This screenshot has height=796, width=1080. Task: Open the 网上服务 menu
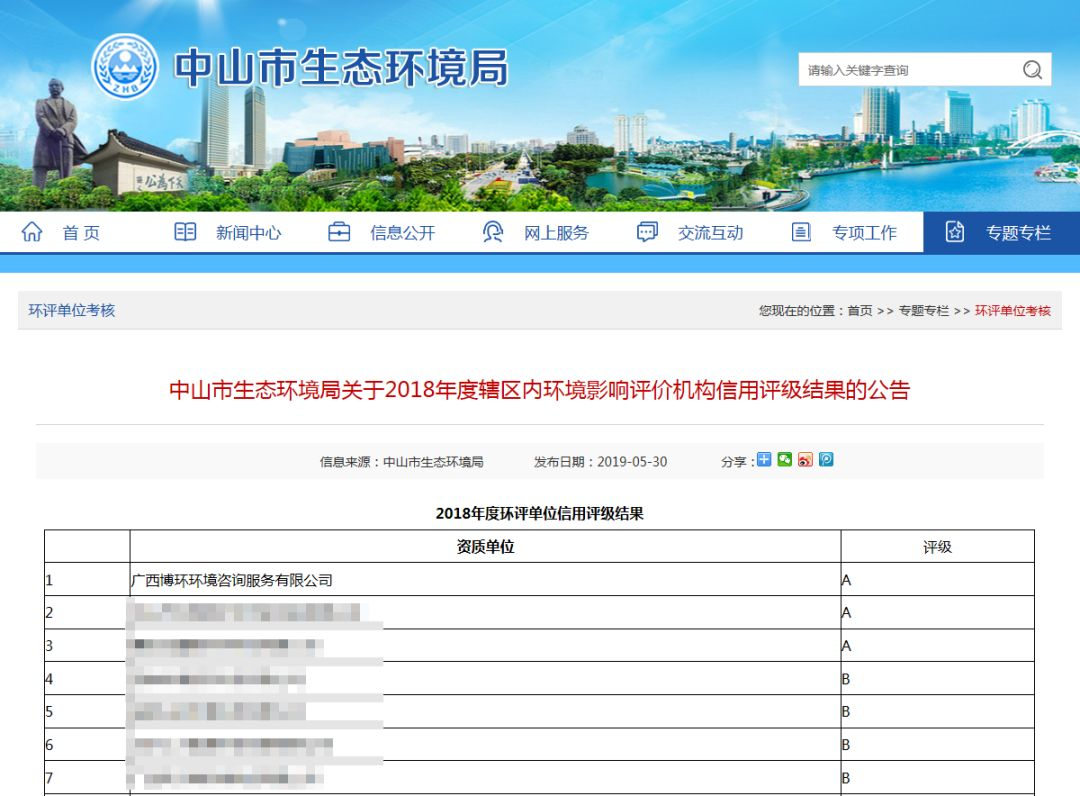[556, 233]
